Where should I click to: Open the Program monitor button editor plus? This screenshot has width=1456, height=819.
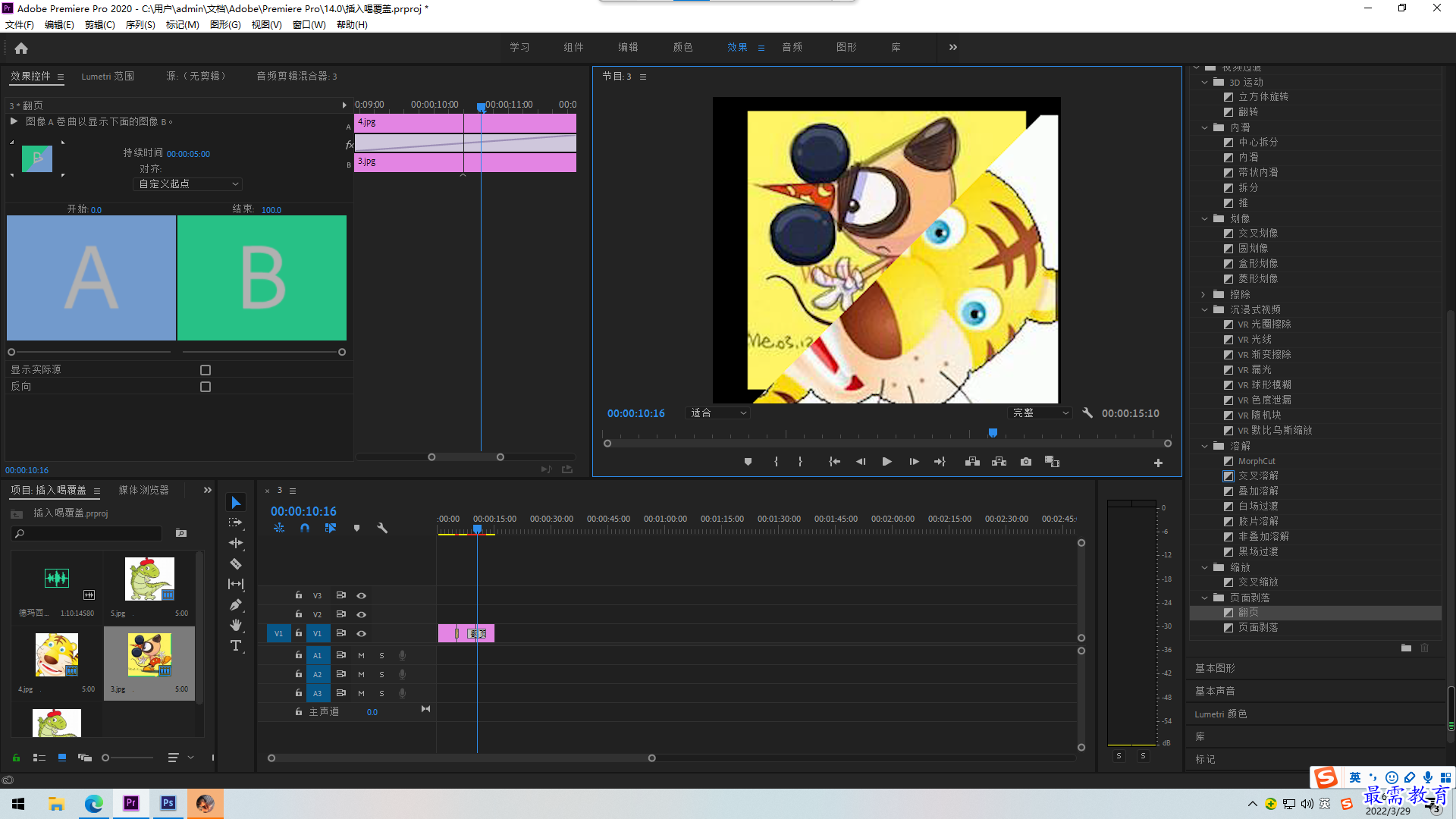pos(1158,463)
